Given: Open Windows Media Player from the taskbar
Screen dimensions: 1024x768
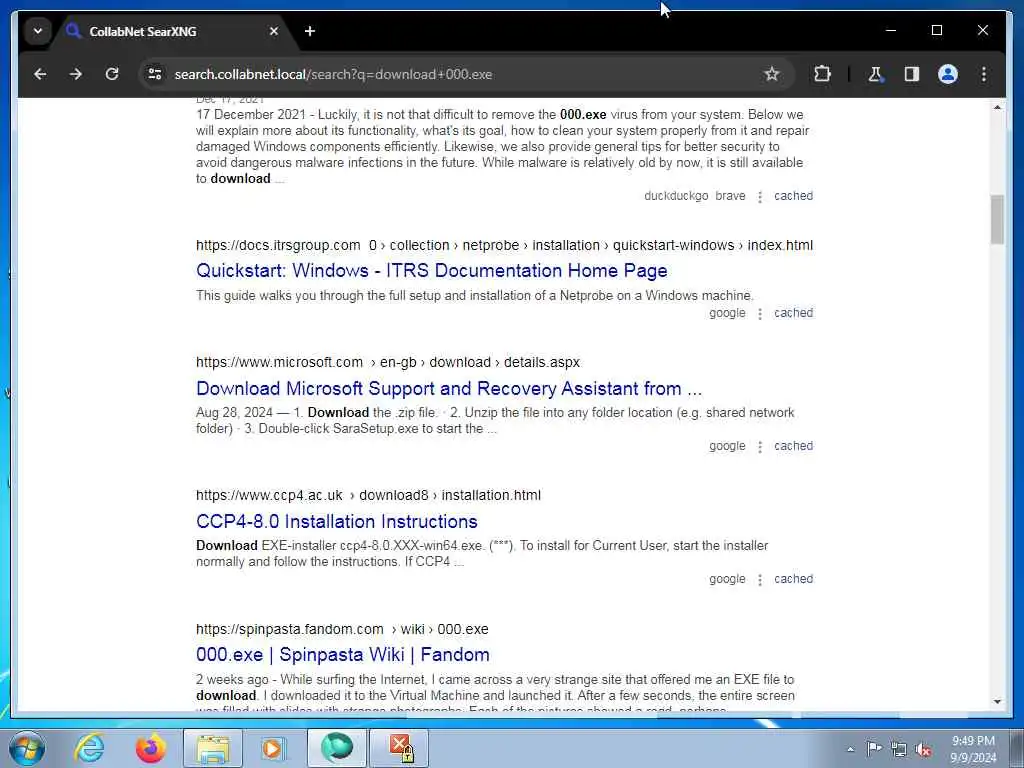Looking at the screenshot, I should [x=273, y=748].
